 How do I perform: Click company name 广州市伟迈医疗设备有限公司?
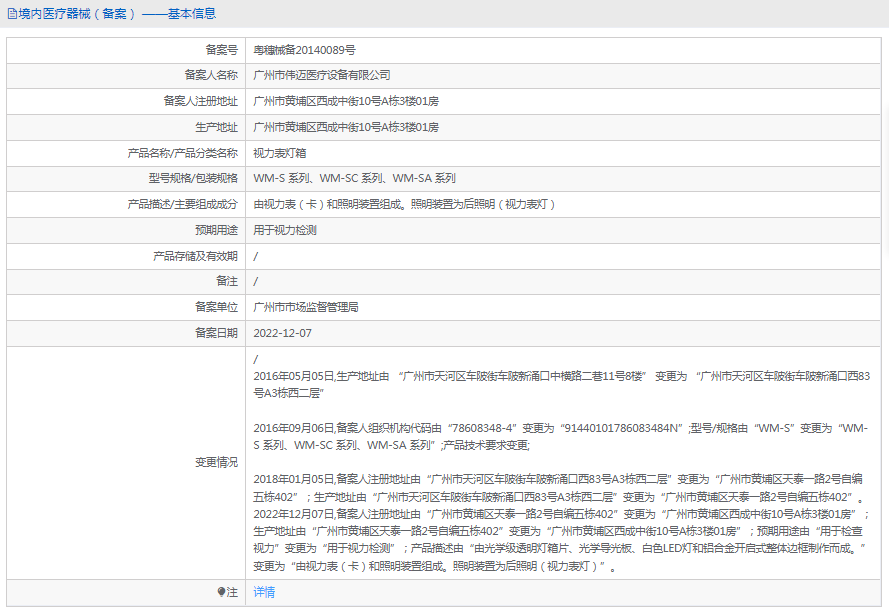(321, 75)
